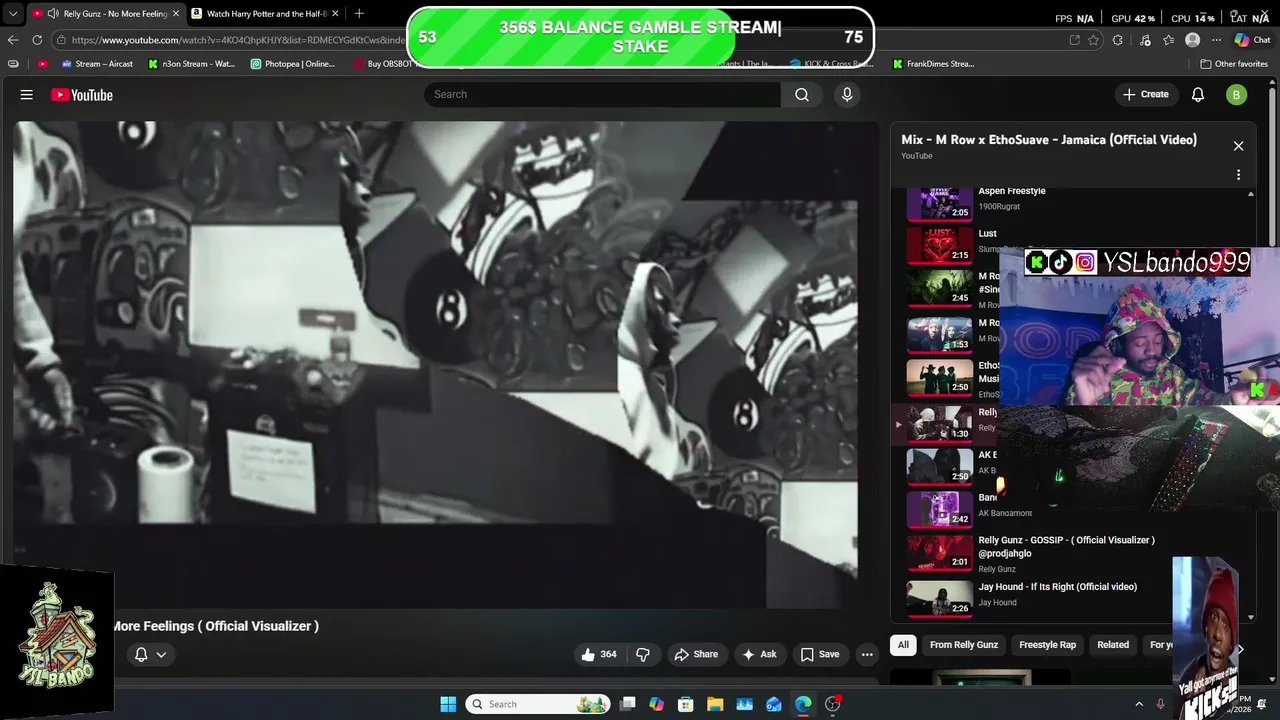Open n3on Stream bookmark
Image resolution: width=1280 pixels, height=720 pixels.
[192, 64]
